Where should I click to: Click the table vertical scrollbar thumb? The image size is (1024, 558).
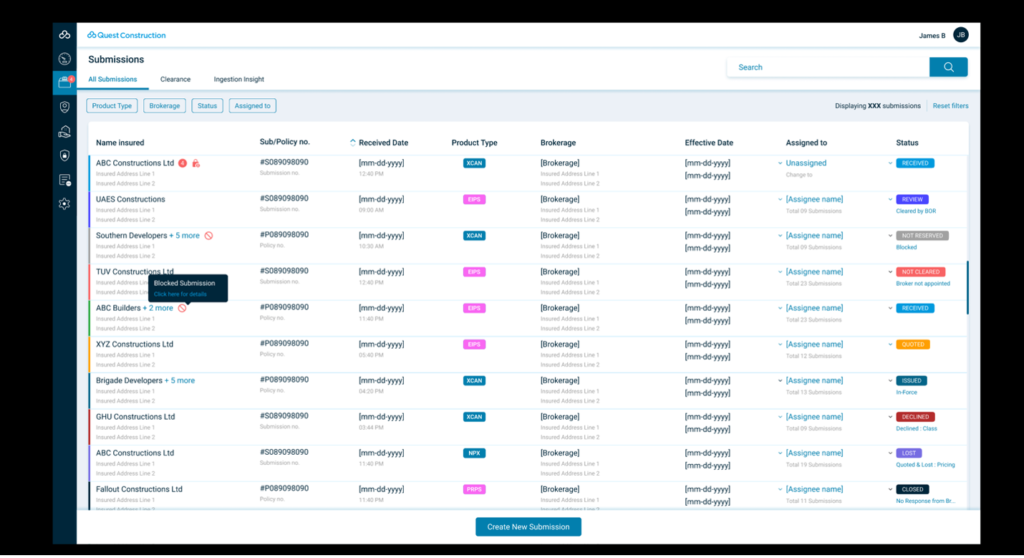click(967, 287)
